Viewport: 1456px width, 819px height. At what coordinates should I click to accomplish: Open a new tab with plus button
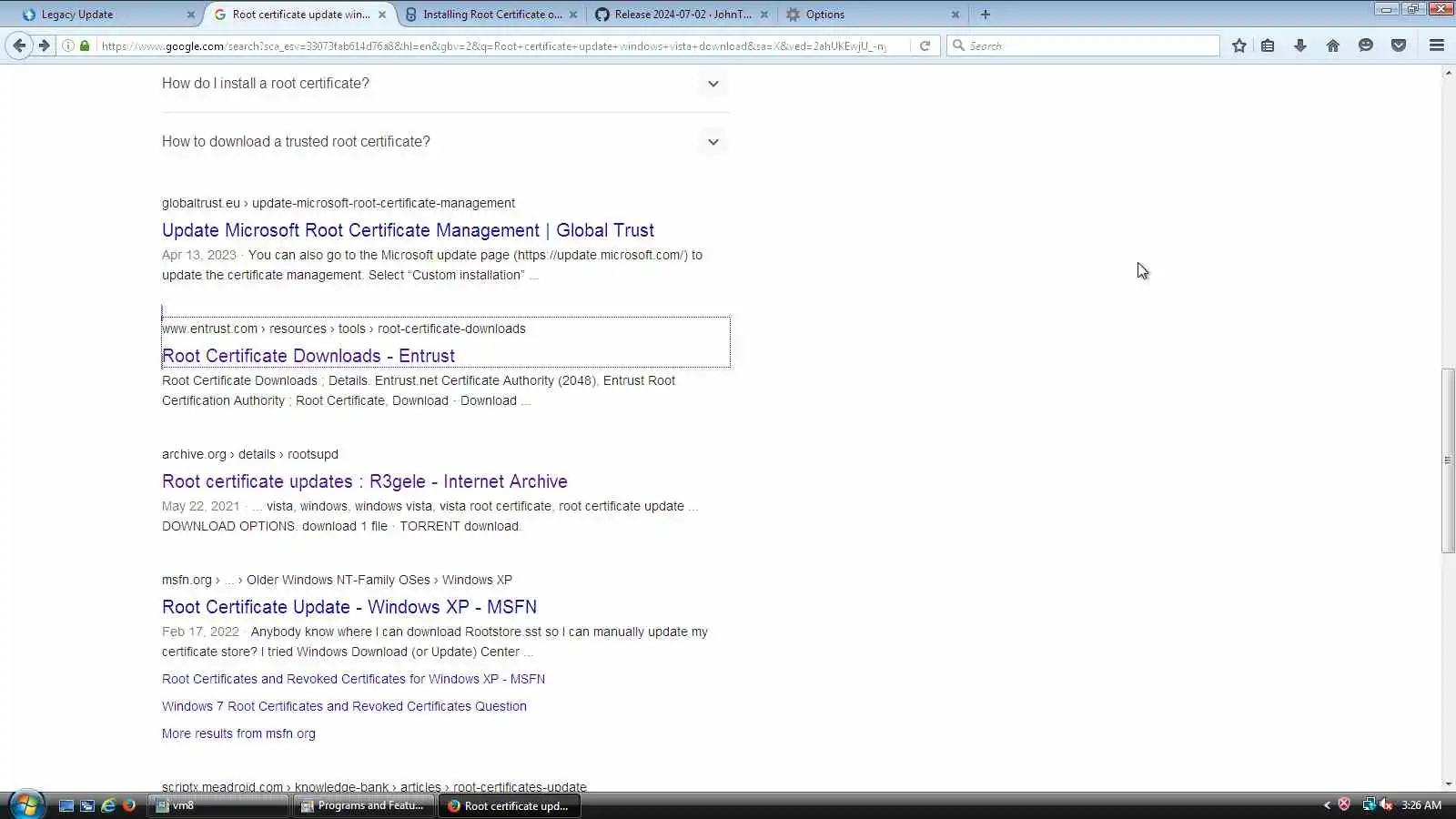(986, 15)
